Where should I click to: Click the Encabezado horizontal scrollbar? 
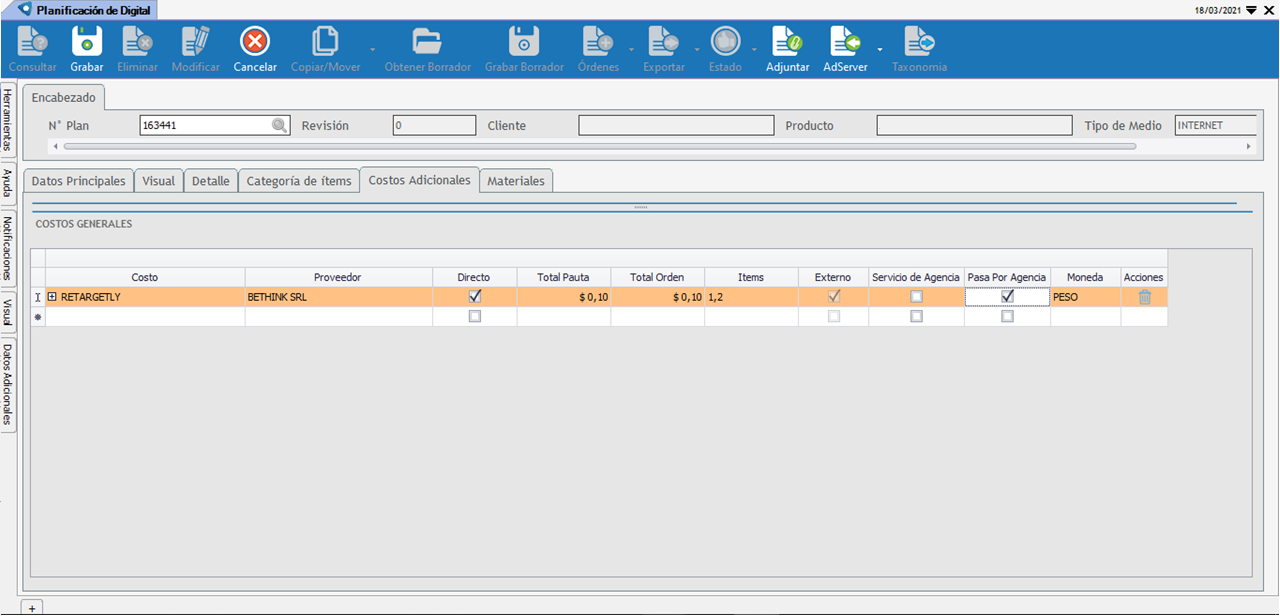600,146
